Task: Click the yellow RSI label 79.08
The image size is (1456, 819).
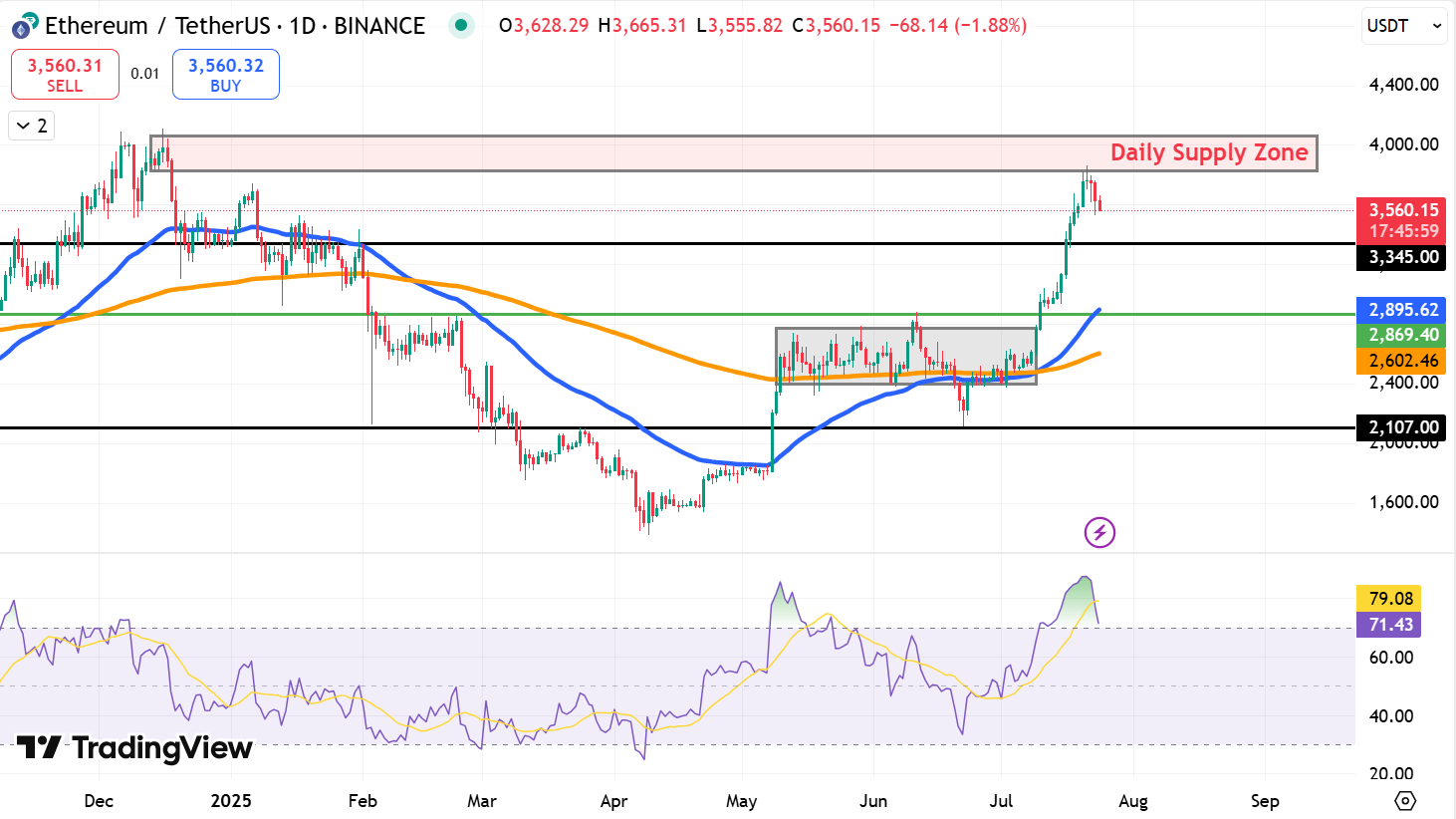Action: click(1389, 599)
